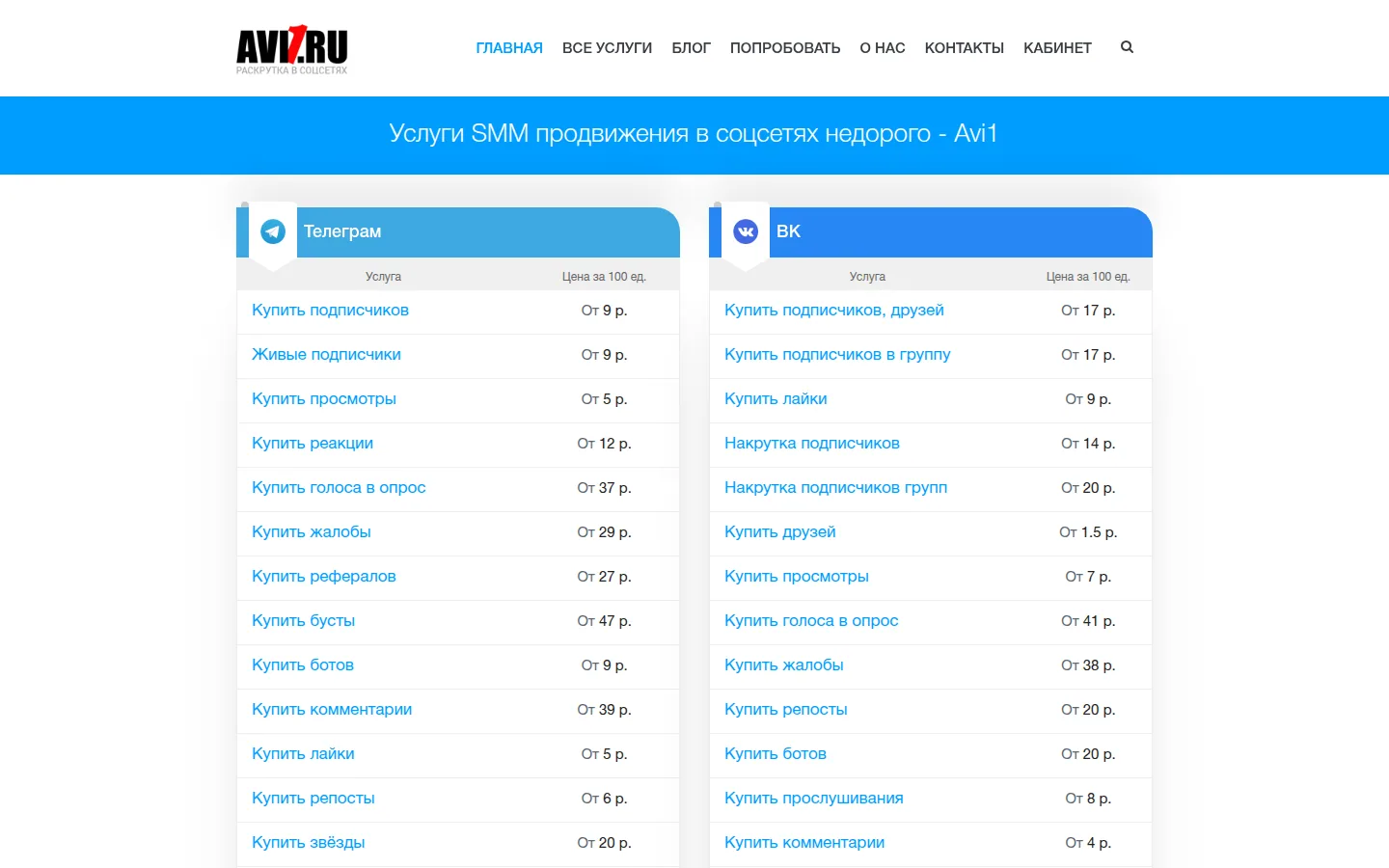The width and height of the screenshot is (1389, 868).
Task: Open the КАБИНЕТ menu item
Action: pyautogui.click(x=1057, y=48)
